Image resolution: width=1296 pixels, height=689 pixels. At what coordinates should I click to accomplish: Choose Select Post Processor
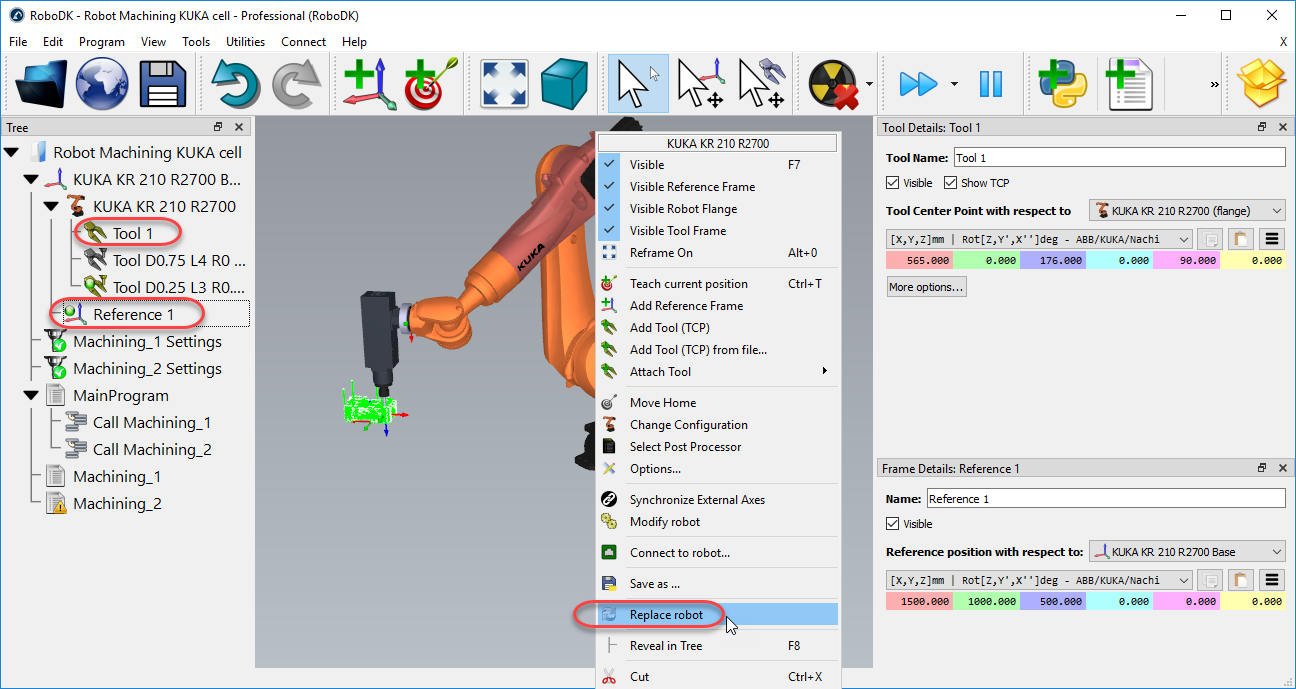point(688,446)
